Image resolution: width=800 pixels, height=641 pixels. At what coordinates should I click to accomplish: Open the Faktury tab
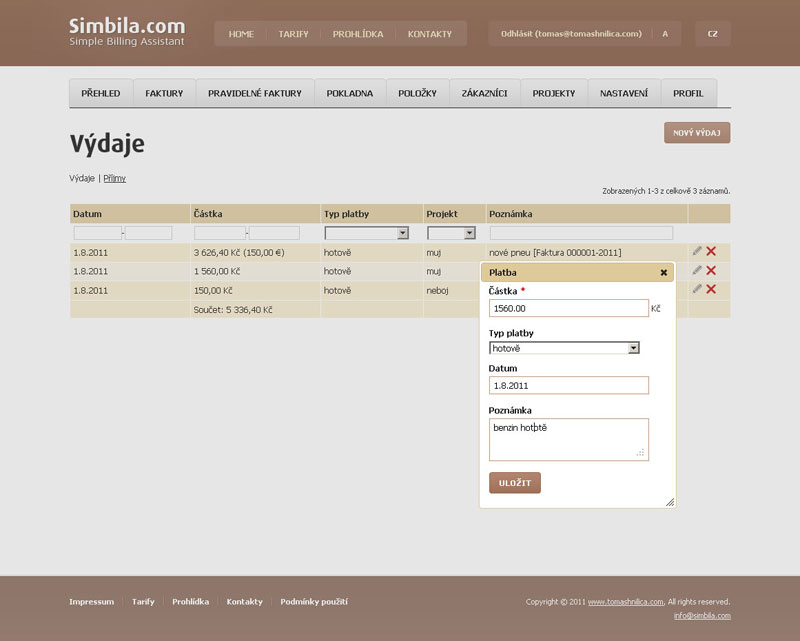pyautogui.click(x=164, y=93)
